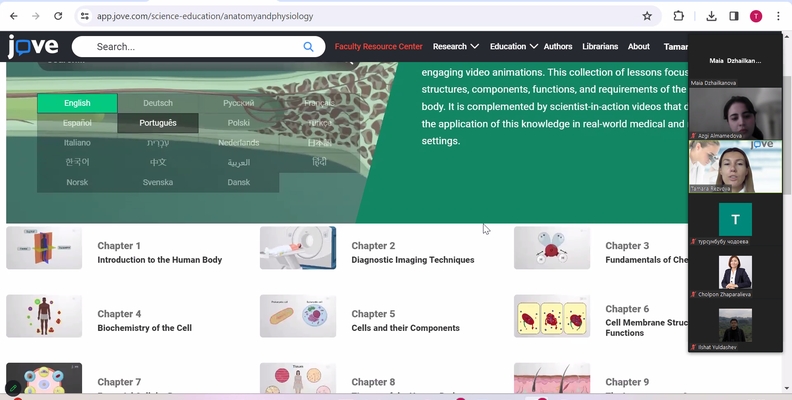
Task: Choose Português language
Action: click(158, 123)
